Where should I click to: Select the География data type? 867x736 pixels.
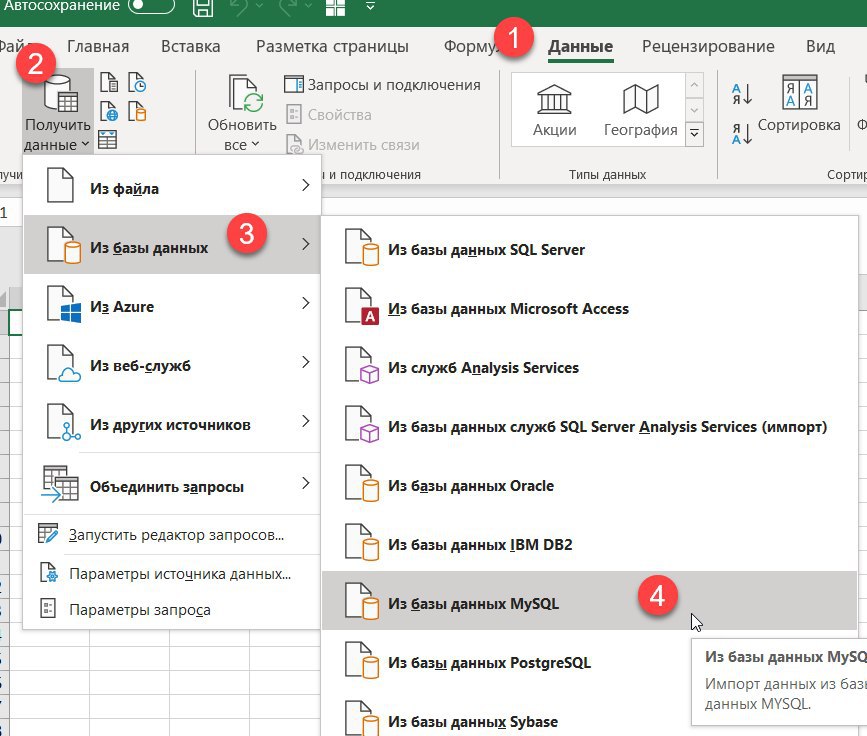pyautogui.click(x=640, y=111)
